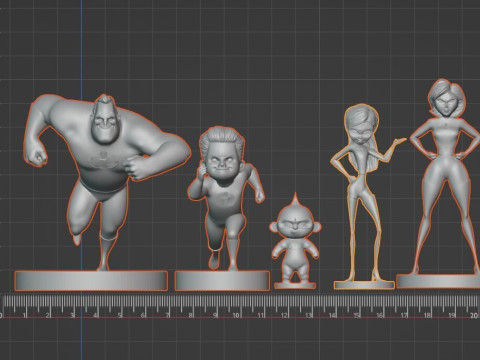480x360 pixels.
Task: Click the ruler mark labeled "20"
Action: pyautogui.click(x=474, y=315)
